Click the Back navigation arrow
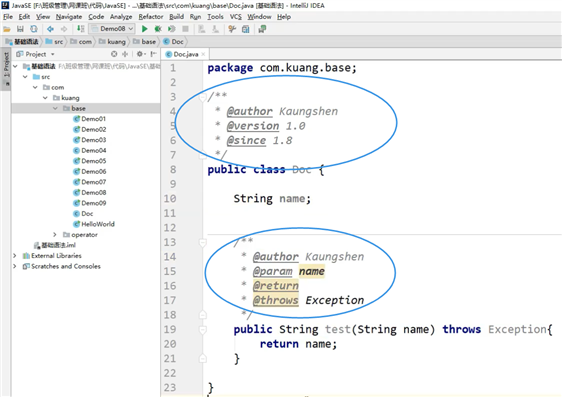The image size is (562, 397). [x=50, y=29]
